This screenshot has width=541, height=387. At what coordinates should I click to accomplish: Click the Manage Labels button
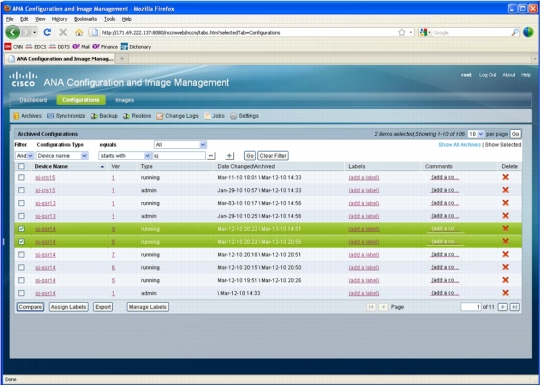(x=148, y=307)
